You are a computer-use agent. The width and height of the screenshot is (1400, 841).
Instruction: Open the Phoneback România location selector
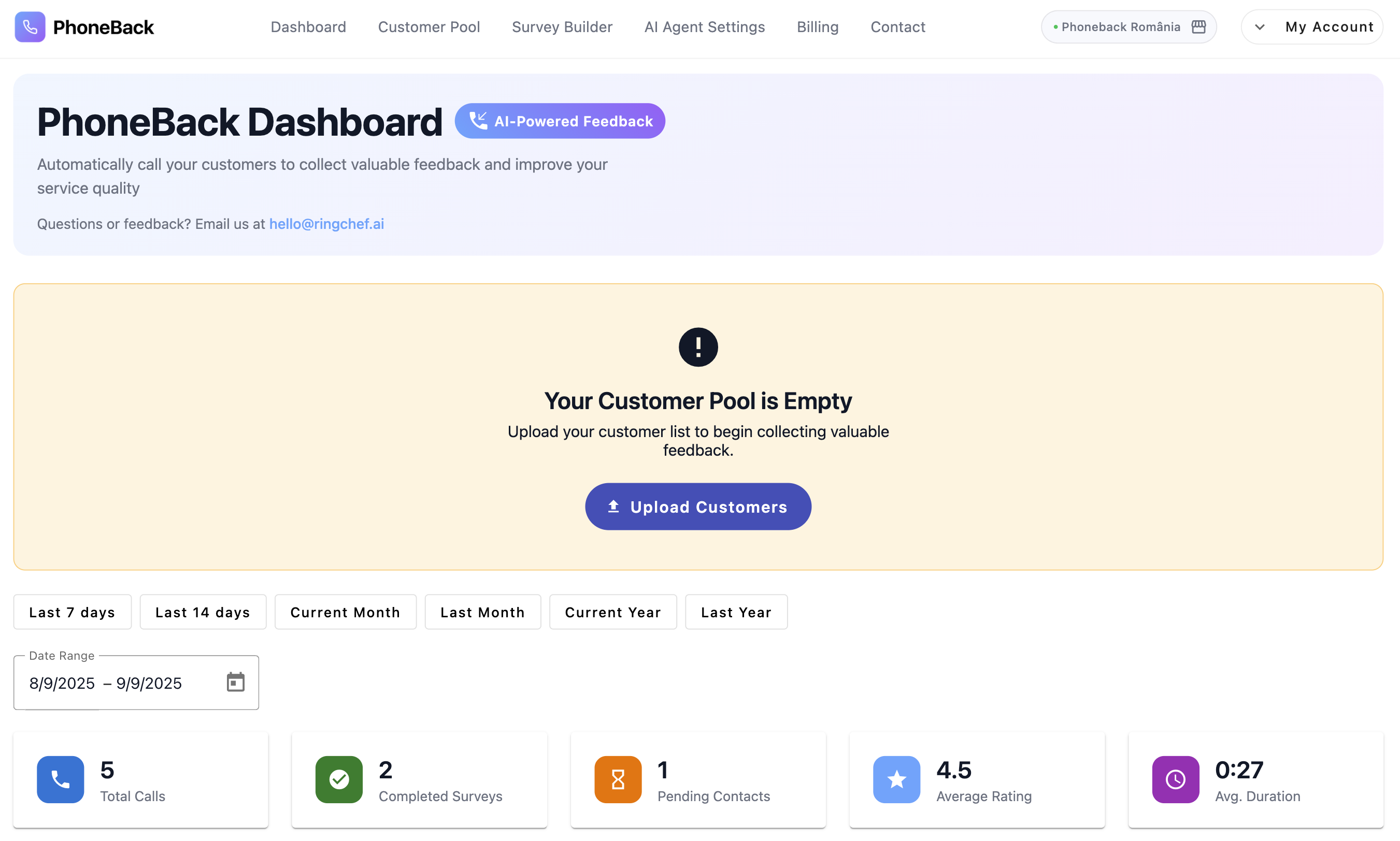coord(1128,26)
